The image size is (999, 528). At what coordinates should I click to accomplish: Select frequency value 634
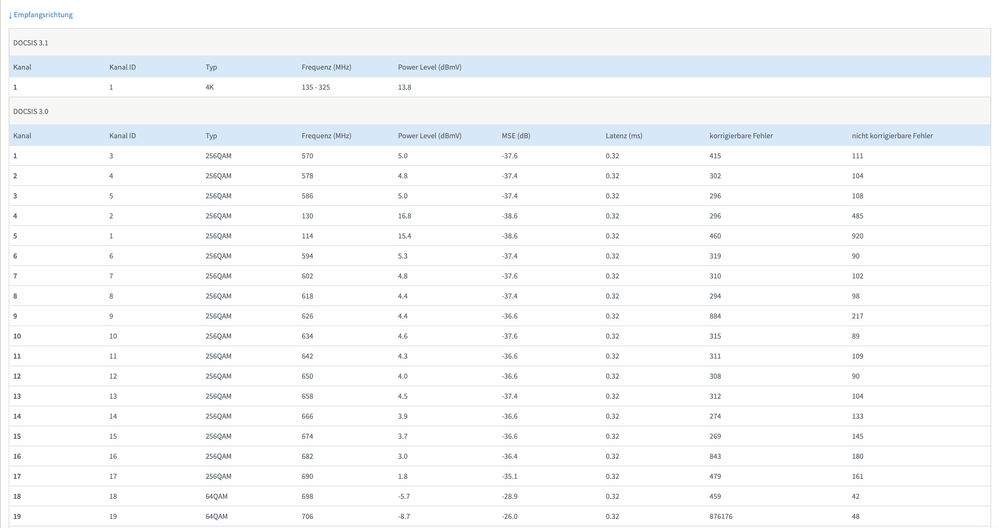[308, 336]
